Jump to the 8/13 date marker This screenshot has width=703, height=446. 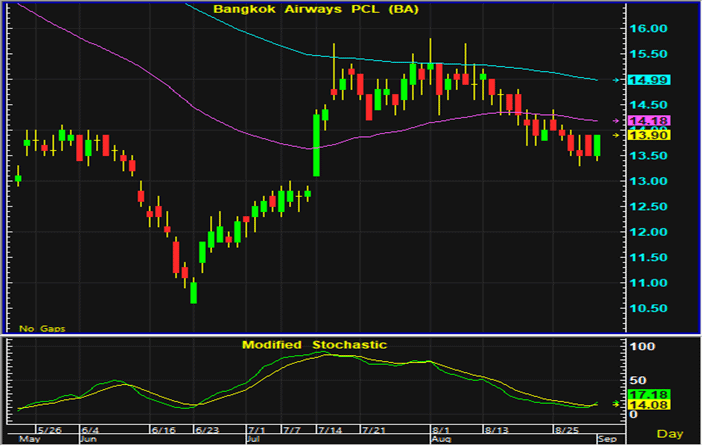click(x=497, y=429)
